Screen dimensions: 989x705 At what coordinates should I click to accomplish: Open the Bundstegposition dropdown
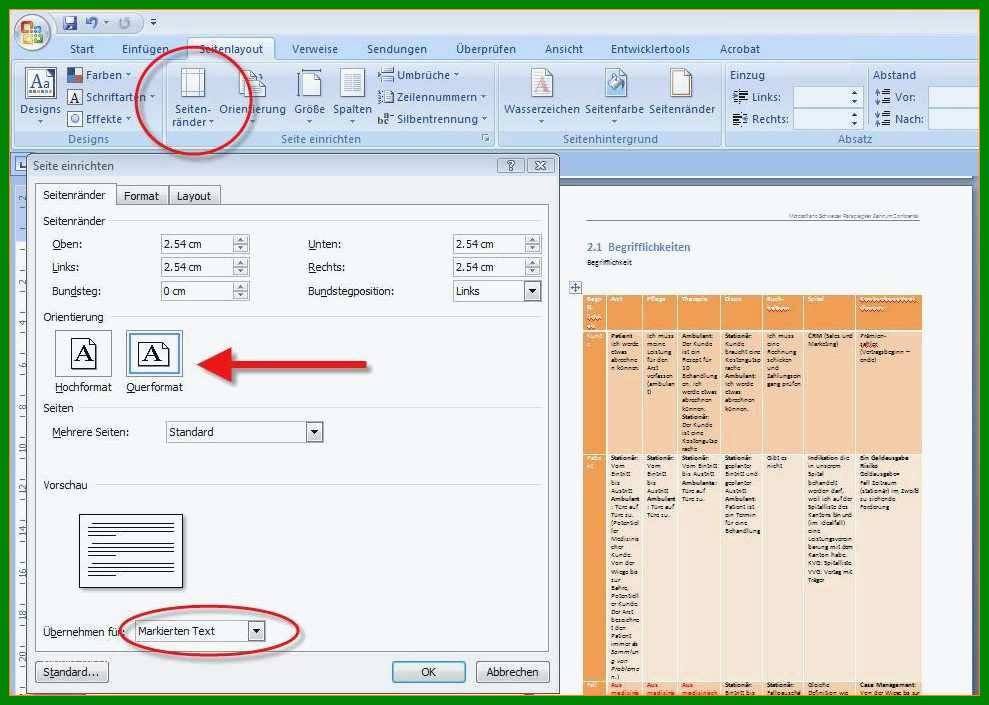[x=532, y=291]
